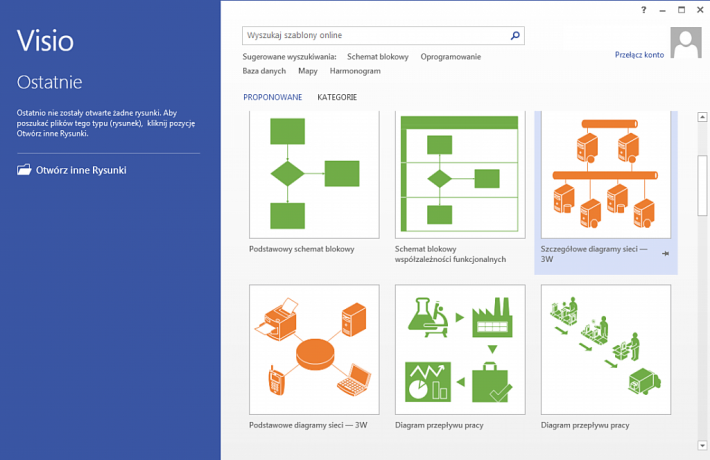Click Baza danych suggested search
The image size is (710, 460).
264,71
